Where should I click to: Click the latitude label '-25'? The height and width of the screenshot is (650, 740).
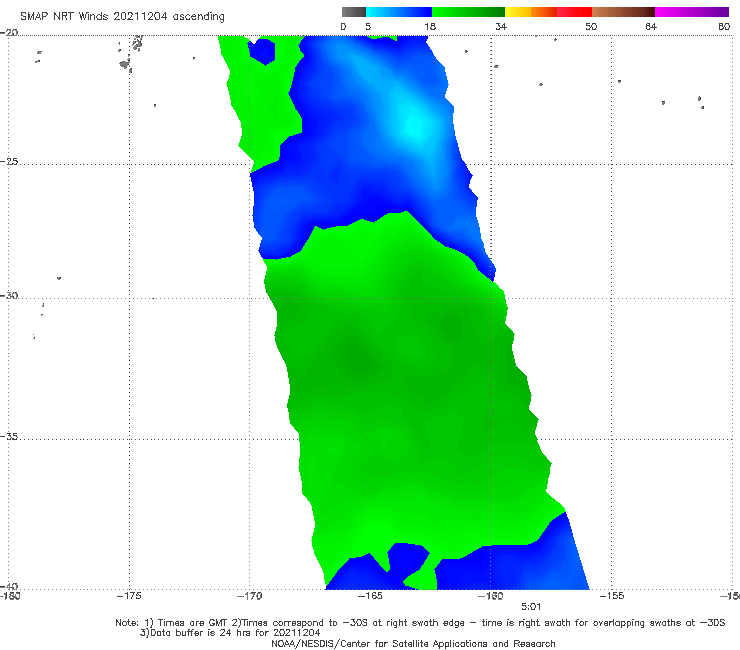(x=9, y=161)
